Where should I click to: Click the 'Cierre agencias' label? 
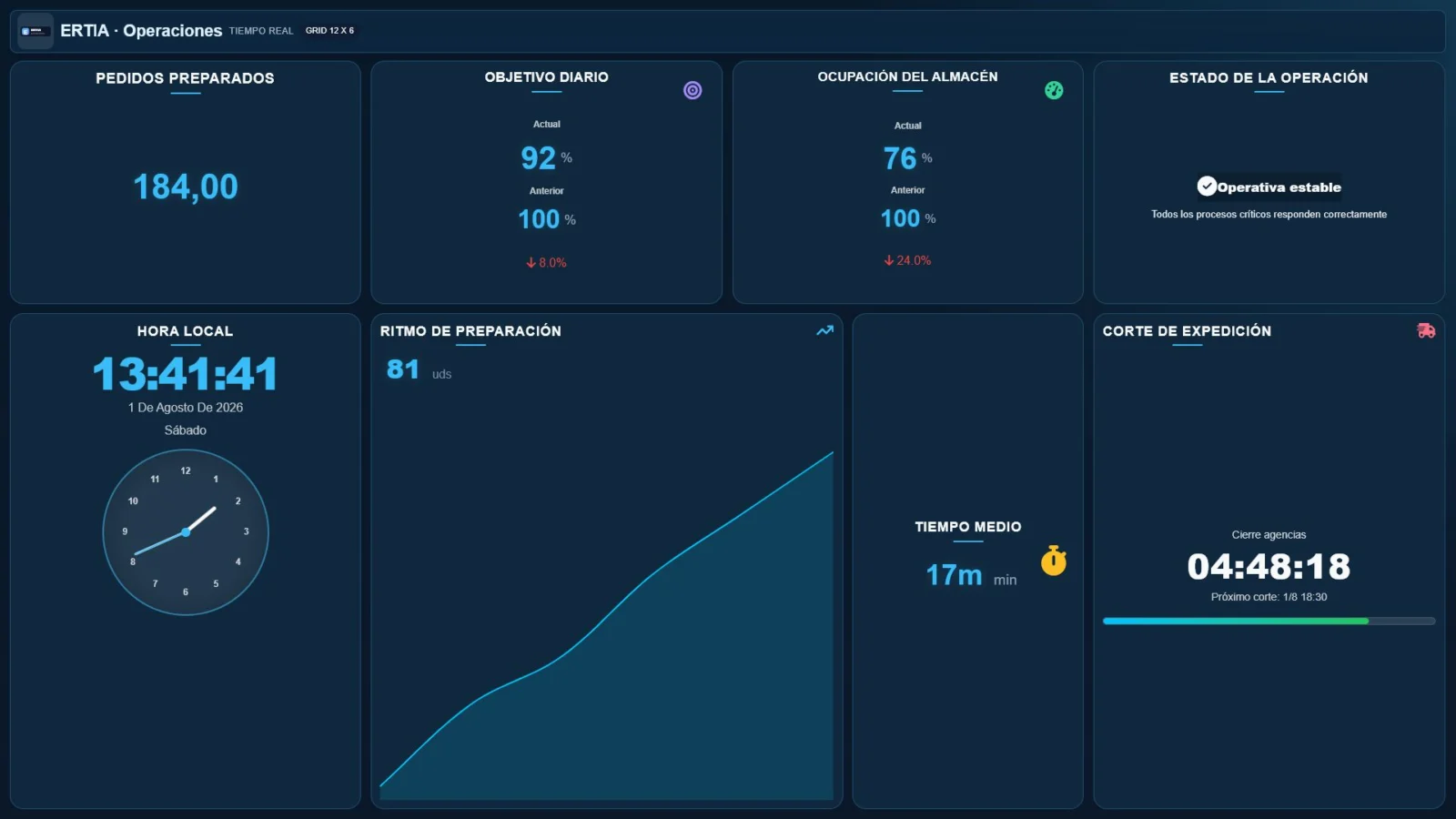click(1269, 535)
